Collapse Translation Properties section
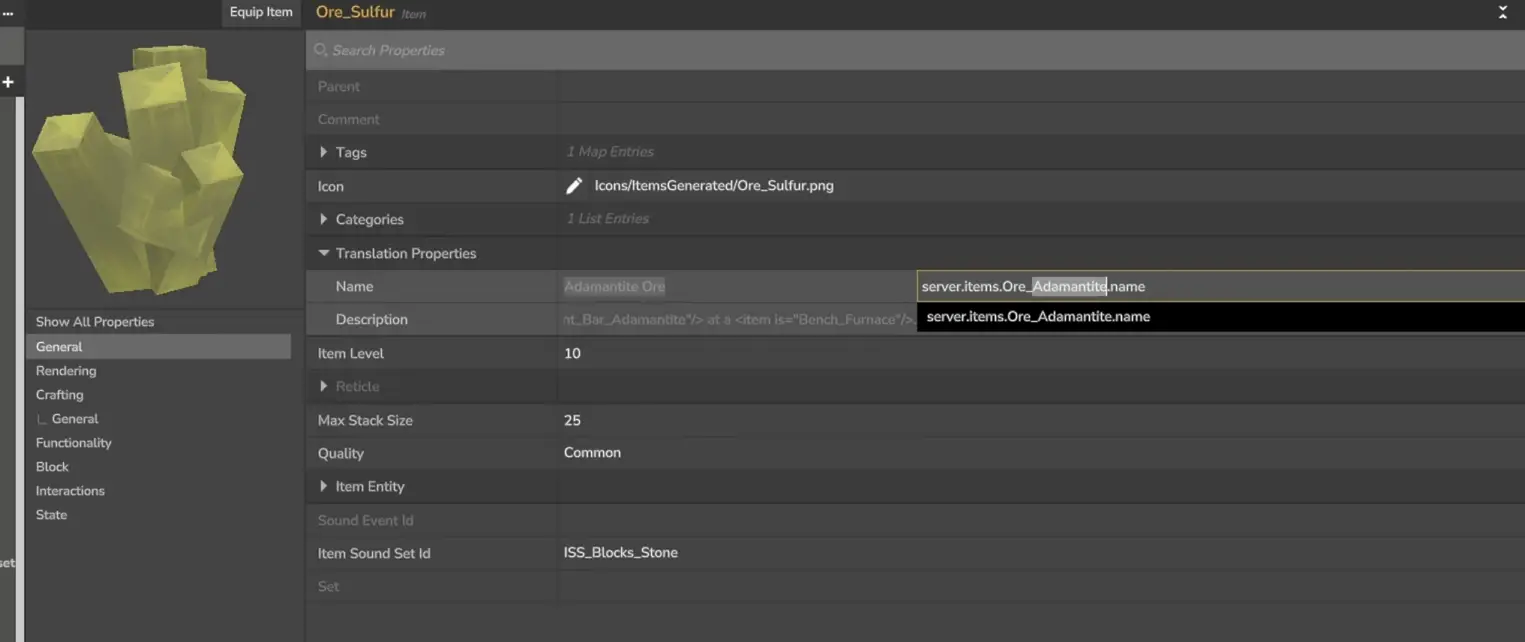 coord(323,253)
